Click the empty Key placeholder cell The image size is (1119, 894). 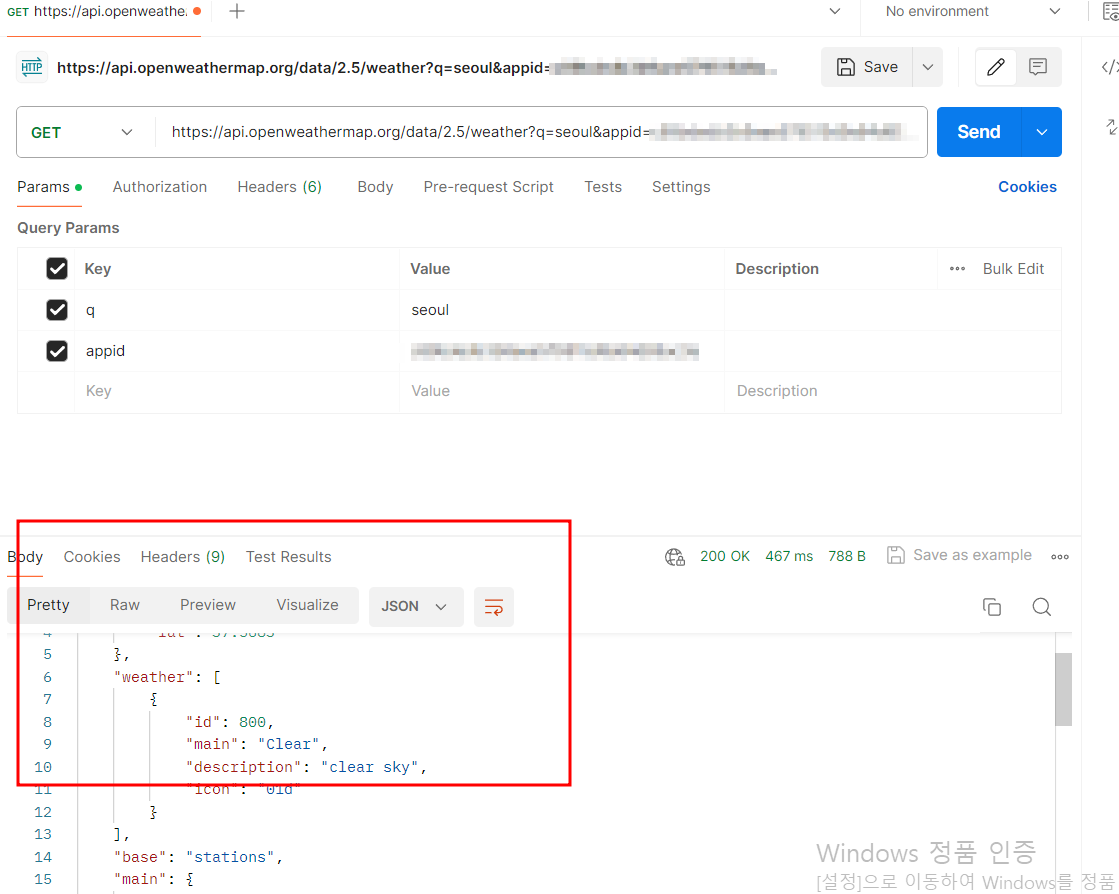coord(236,392)
